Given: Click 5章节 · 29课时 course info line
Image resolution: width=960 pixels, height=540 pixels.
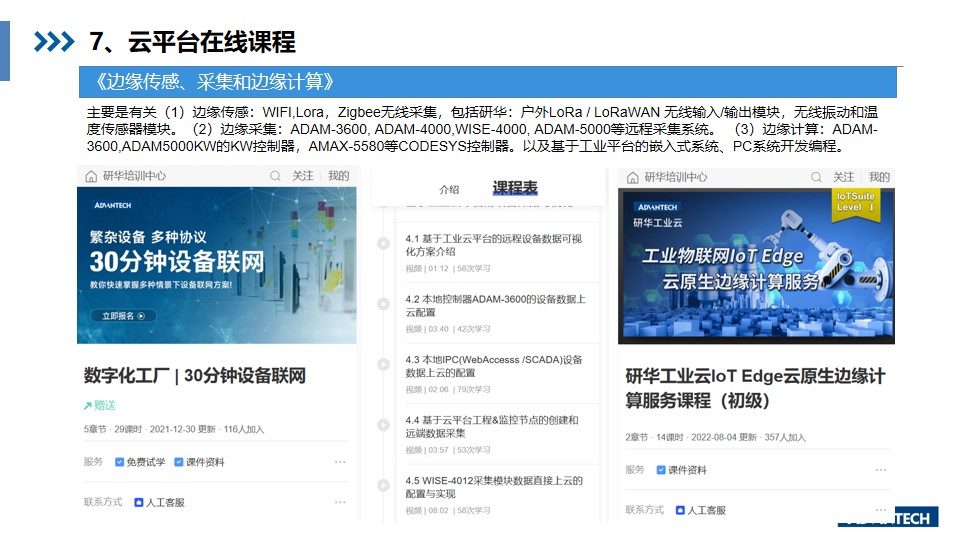Looking at the screenshot, I should pyautogui.click(x=174, y=429).
